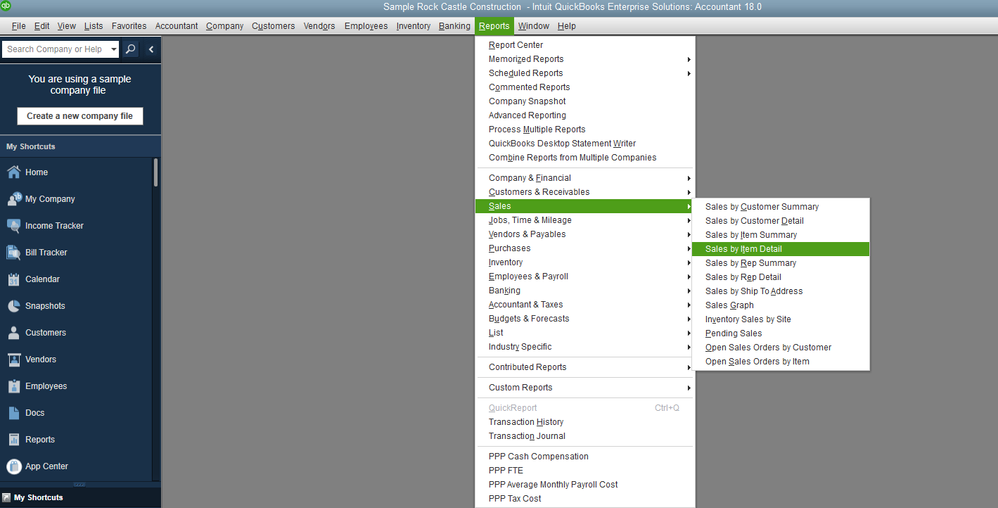Click Create a new company file button
Screen dimensions: 998x508
tap(80, 116)
